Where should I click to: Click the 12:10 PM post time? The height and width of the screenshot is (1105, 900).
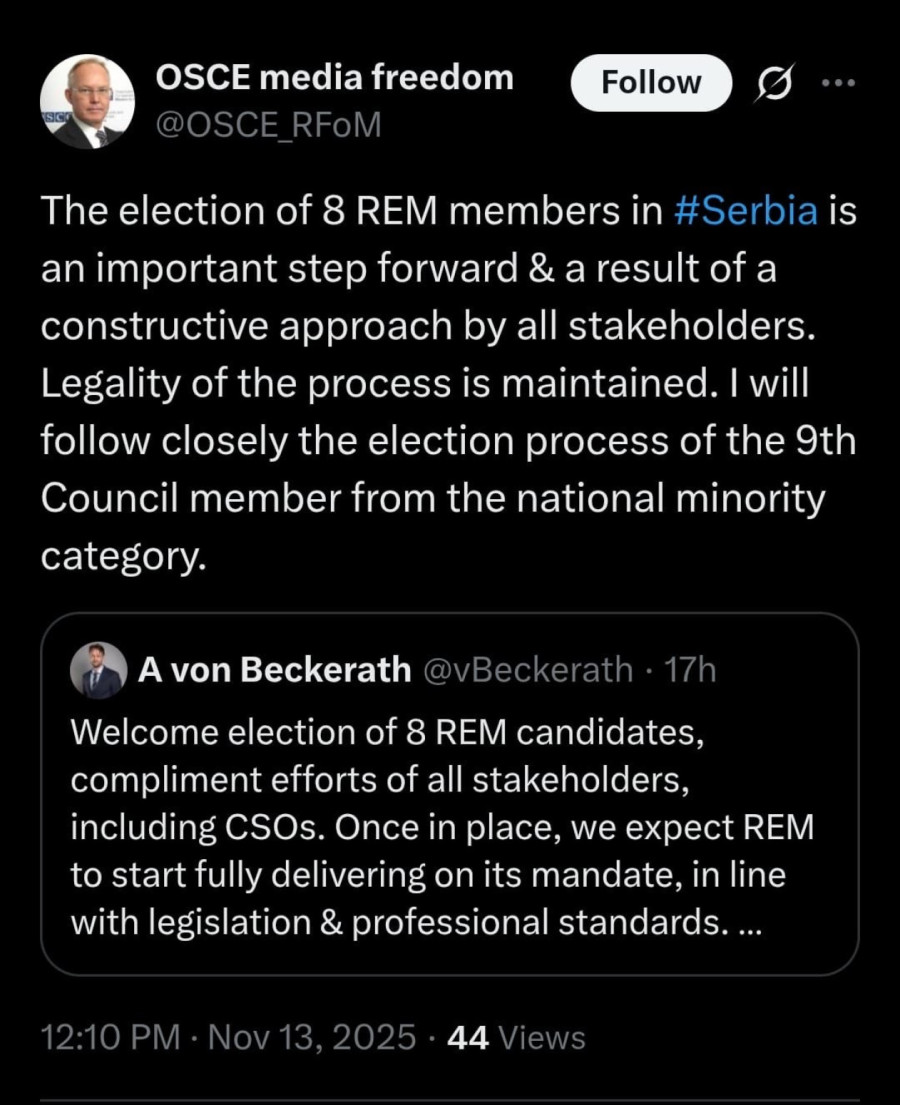(x=109, y=1038)
